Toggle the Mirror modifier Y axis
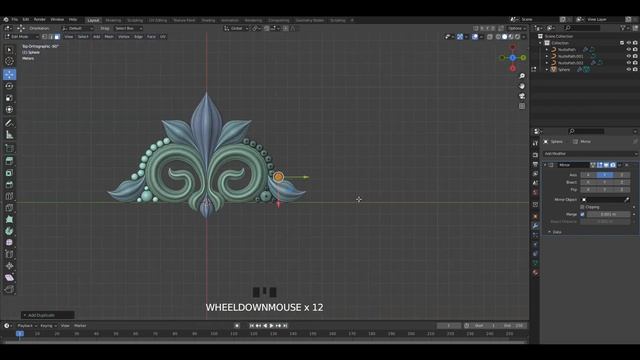Viewport: 640px width, 360px height. pyautogui.click(x=605, y=175)
